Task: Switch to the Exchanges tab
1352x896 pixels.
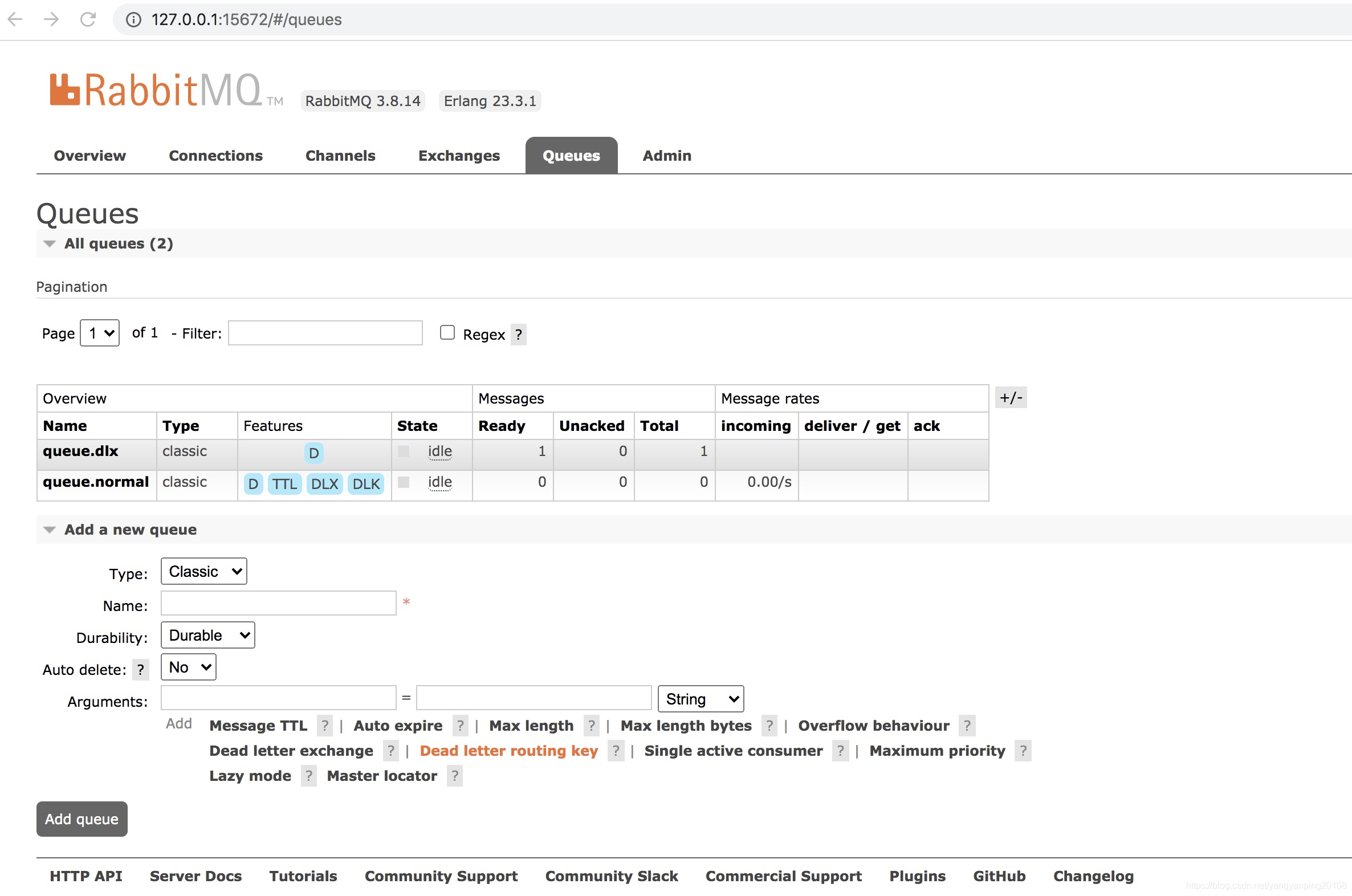Action: pos(459,156)
